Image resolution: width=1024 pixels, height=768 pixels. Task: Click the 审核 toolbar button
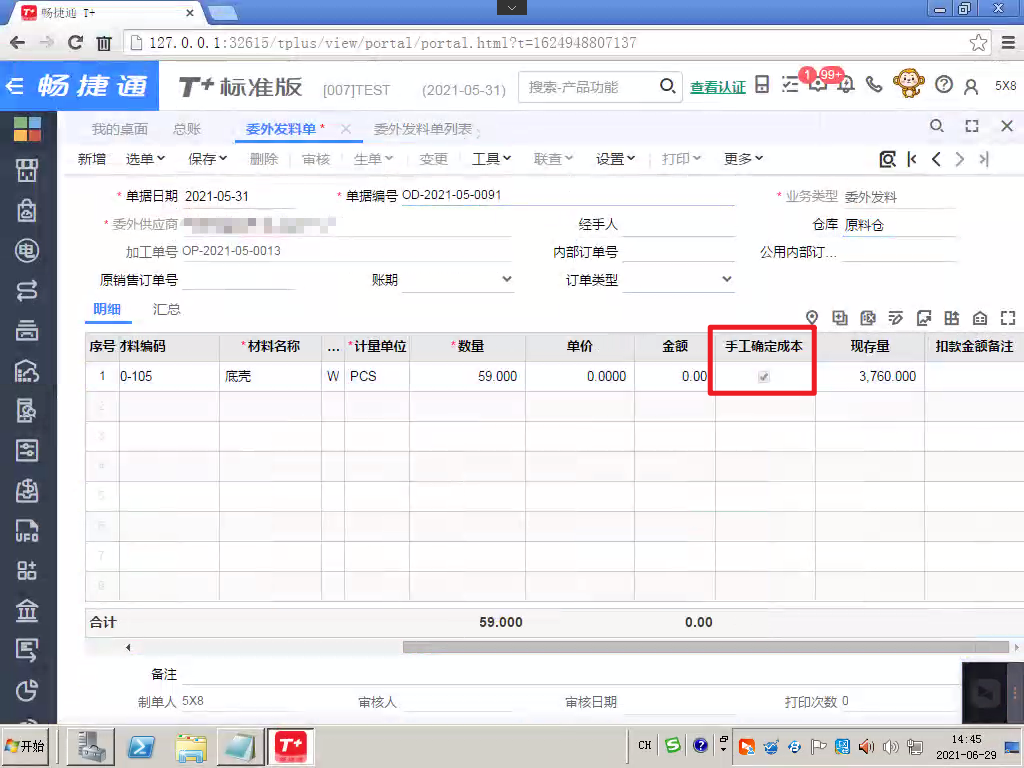click(x=316, y=159)
